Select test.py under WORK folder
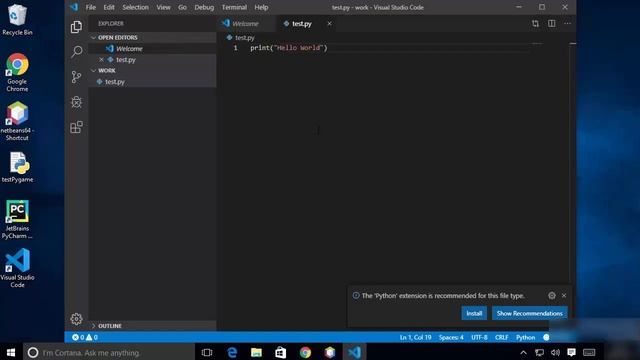Viewport: 640px width, 360px height. point(152,82)
